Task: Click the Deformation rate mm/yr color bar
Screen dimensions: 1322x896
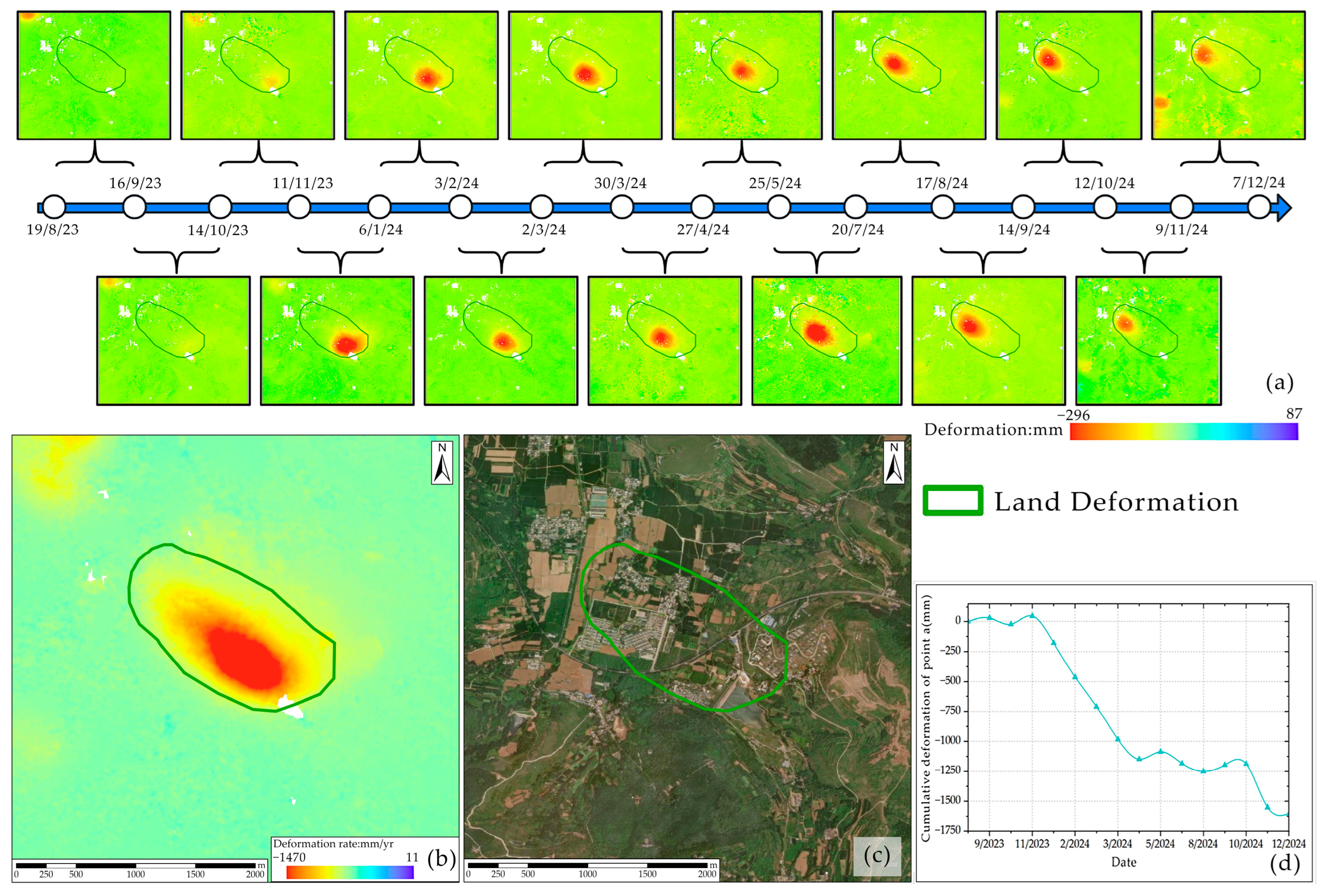Action: pyautogui.click(x=350, y=872)
